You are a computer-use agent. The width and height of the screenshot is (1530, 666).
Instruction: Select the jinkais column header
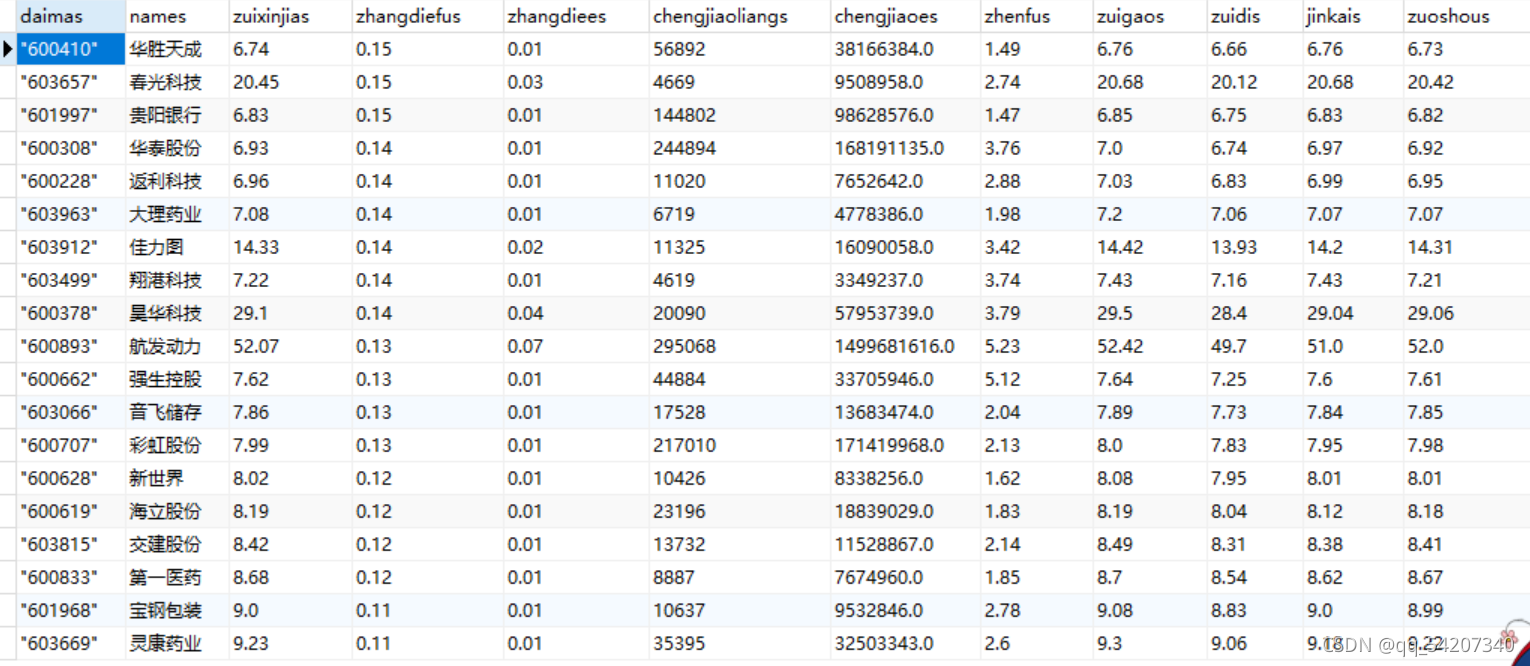pyautogui.click(x=1353, y=16)
